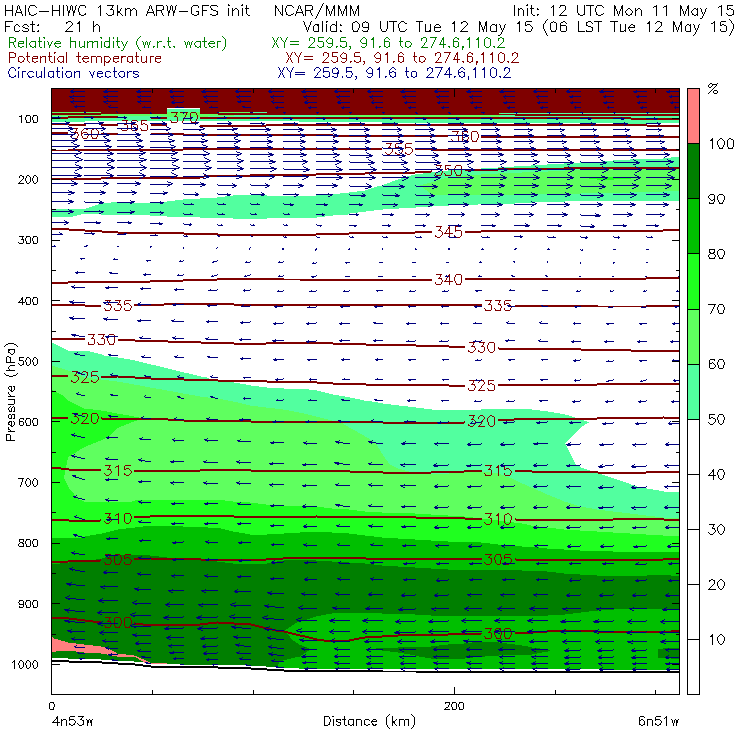Click the colorbar '30' label

click(x=716, y=530)
